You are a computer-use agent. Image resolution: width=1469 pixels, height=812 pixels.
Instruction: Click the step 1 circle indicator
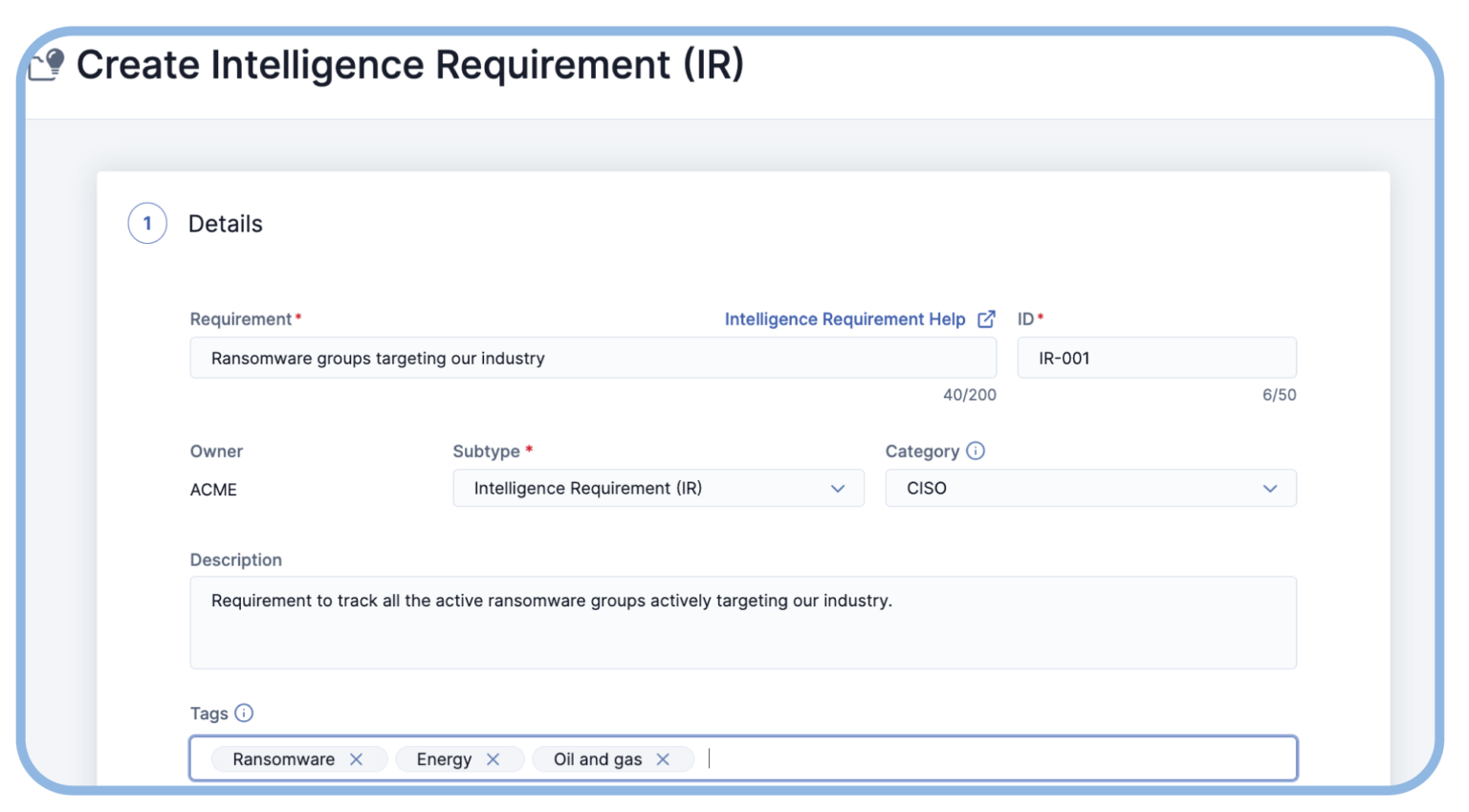tap(147, 223)
